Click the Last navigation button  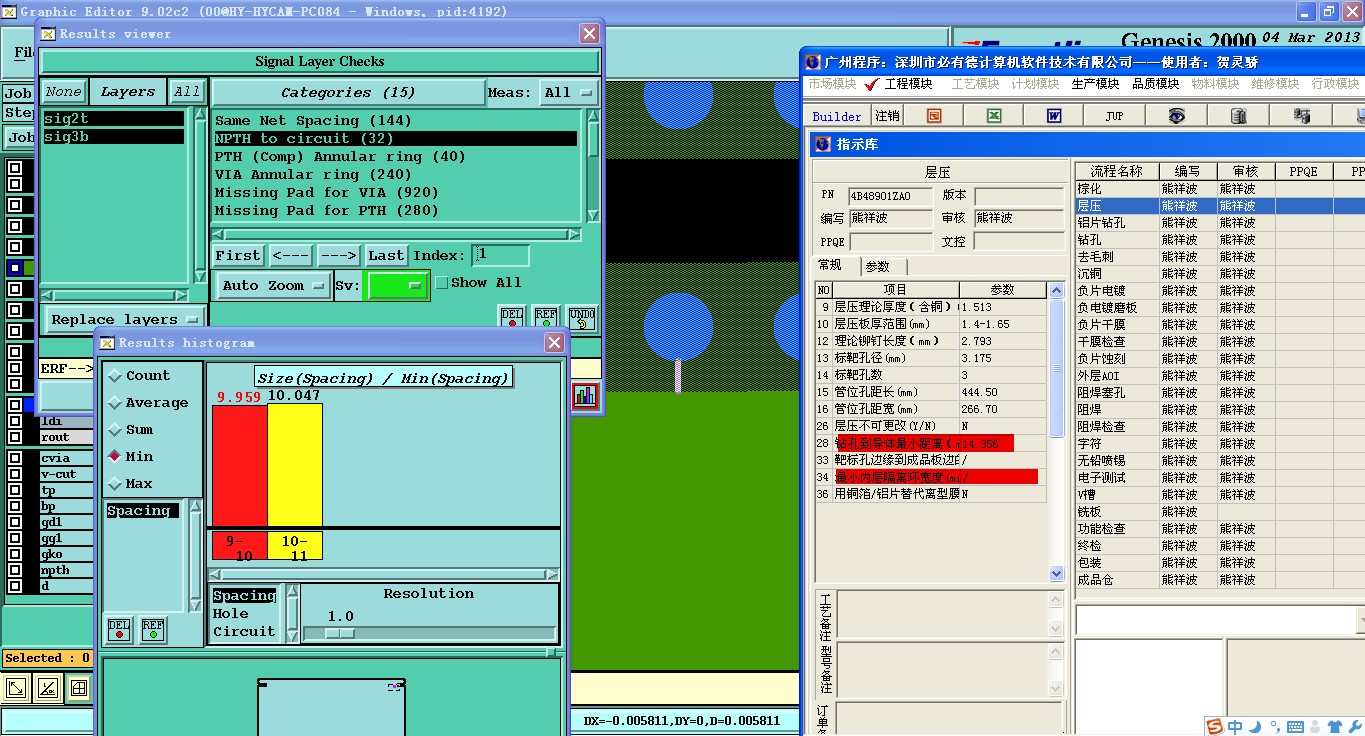click(386, 256)
